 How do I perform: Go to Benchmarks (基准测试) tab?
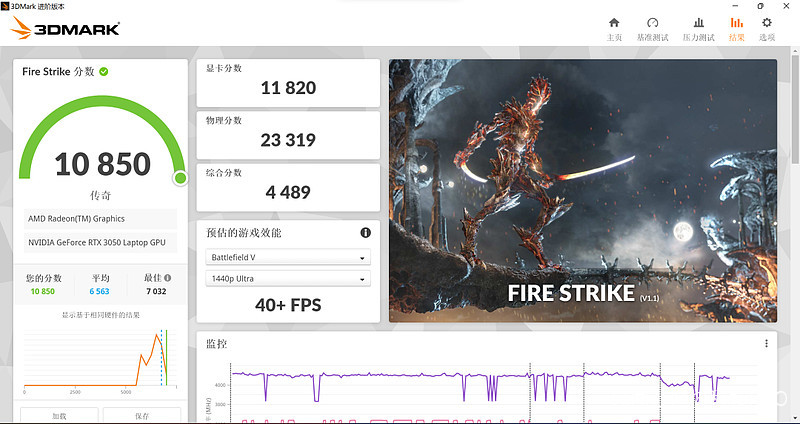click(x=653, y=30)
